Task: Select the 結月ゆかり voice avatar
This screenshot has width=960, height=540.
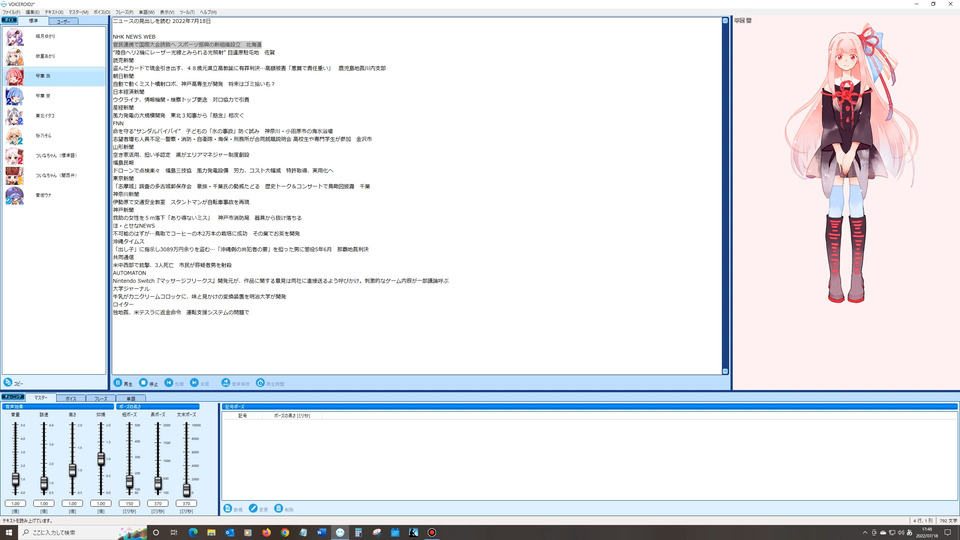Action: pyautogui.click(x=14, y=37)
